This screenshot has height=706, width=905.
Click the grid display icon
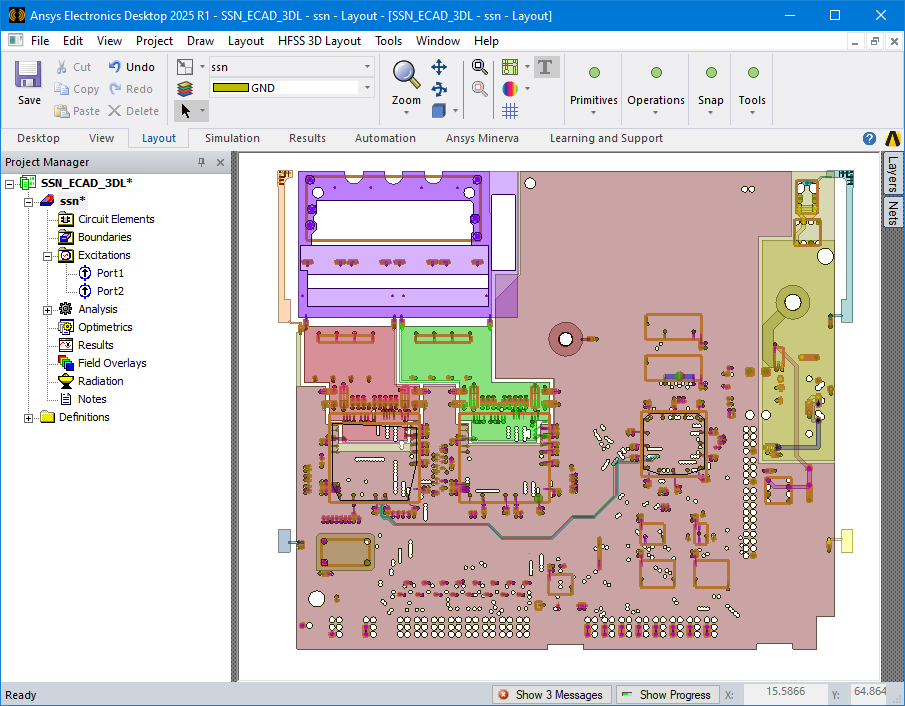click(508, 111)
